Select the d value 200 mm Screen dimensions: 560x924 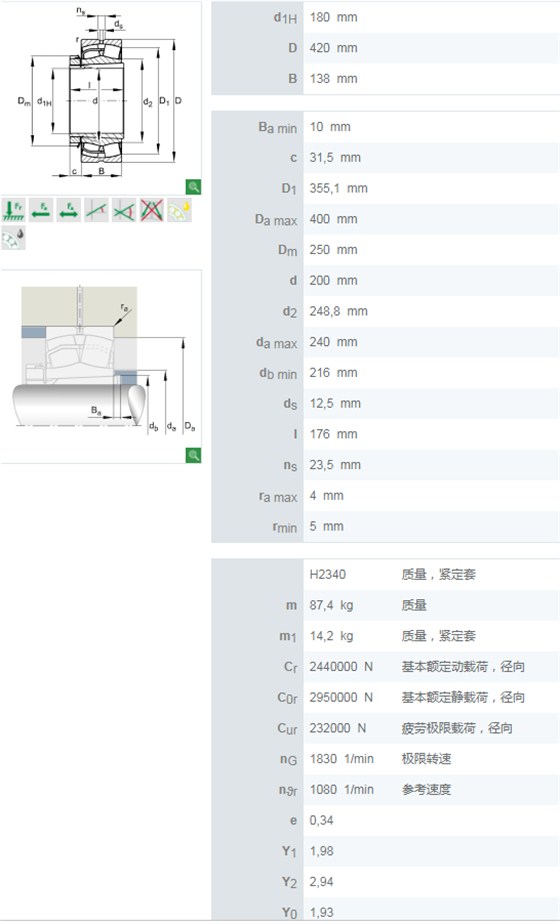tap(333, 280)
